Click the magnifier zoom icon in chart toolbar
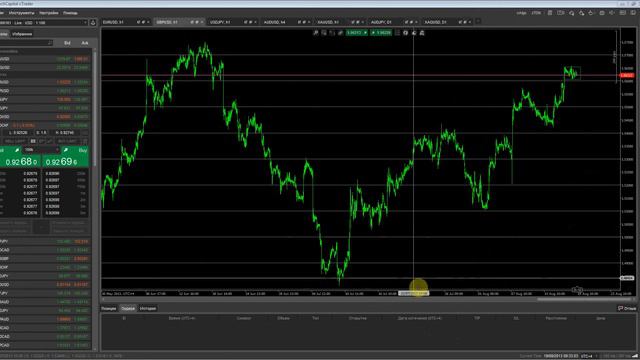The height and width of the screenshot is (360, 640). [x=316, y=33]
